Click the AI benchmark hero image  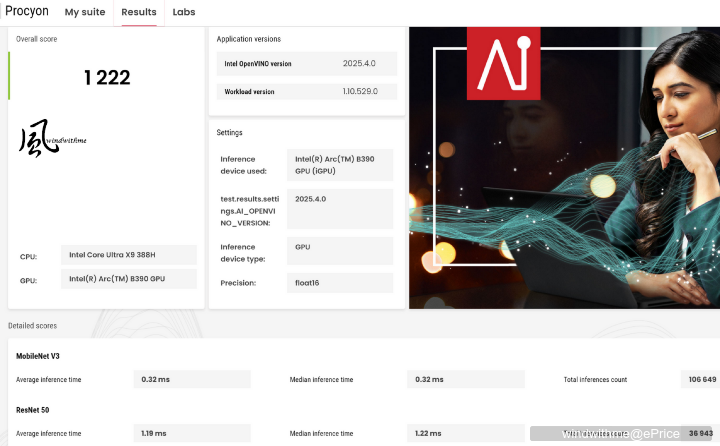564,168
